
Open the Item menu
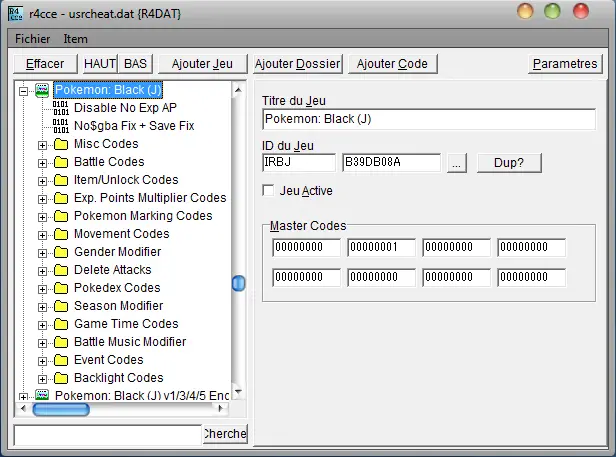[x=75, y=39]
